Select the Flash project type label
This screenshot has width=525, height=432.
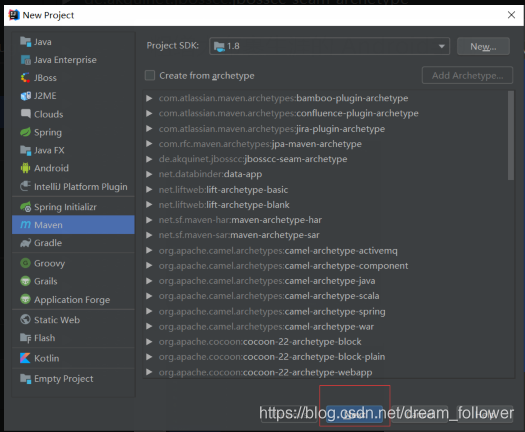point(45,338)
